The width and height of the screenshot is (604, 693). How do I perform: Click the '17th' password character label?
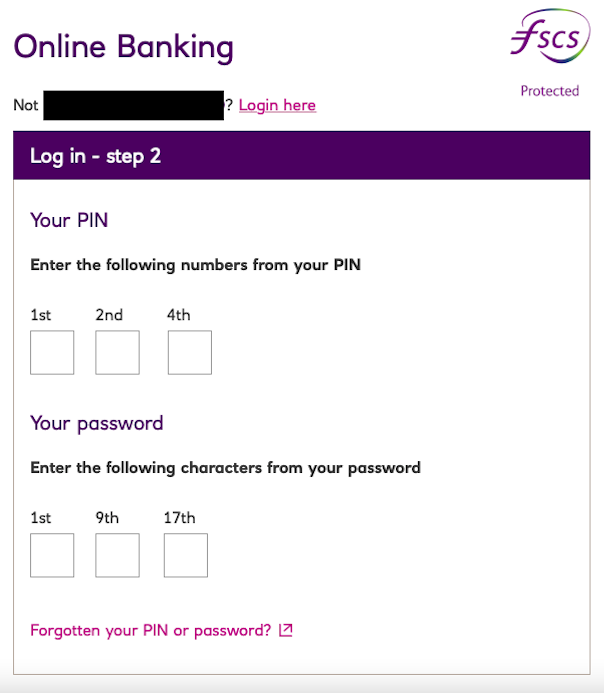180,518
